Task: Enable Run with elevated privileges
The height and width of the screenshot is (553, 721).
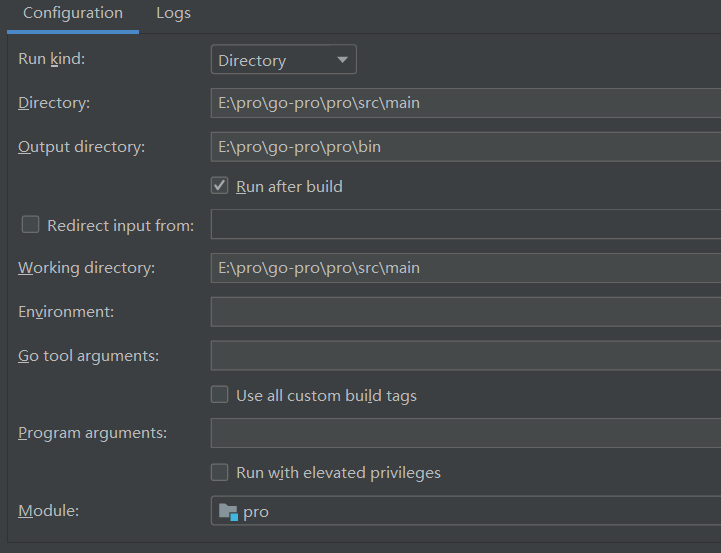Action: 219,472
